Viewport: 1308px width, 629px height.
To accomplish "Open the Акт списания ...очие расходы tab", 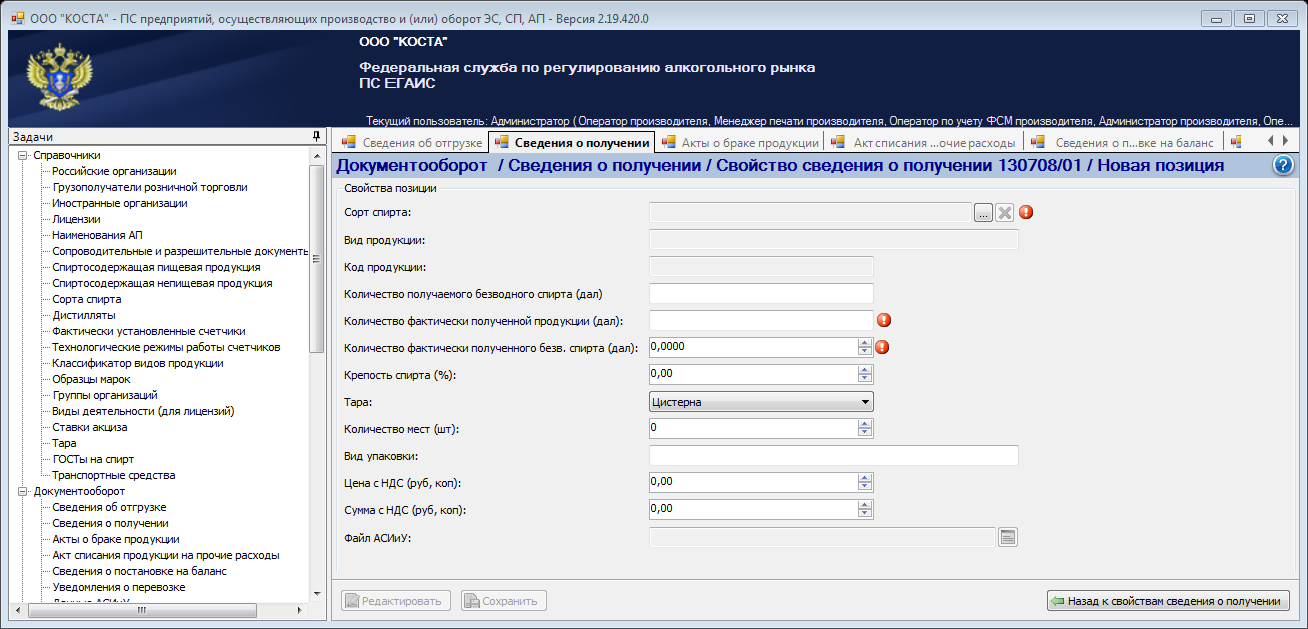I will [x=925, y=142].
